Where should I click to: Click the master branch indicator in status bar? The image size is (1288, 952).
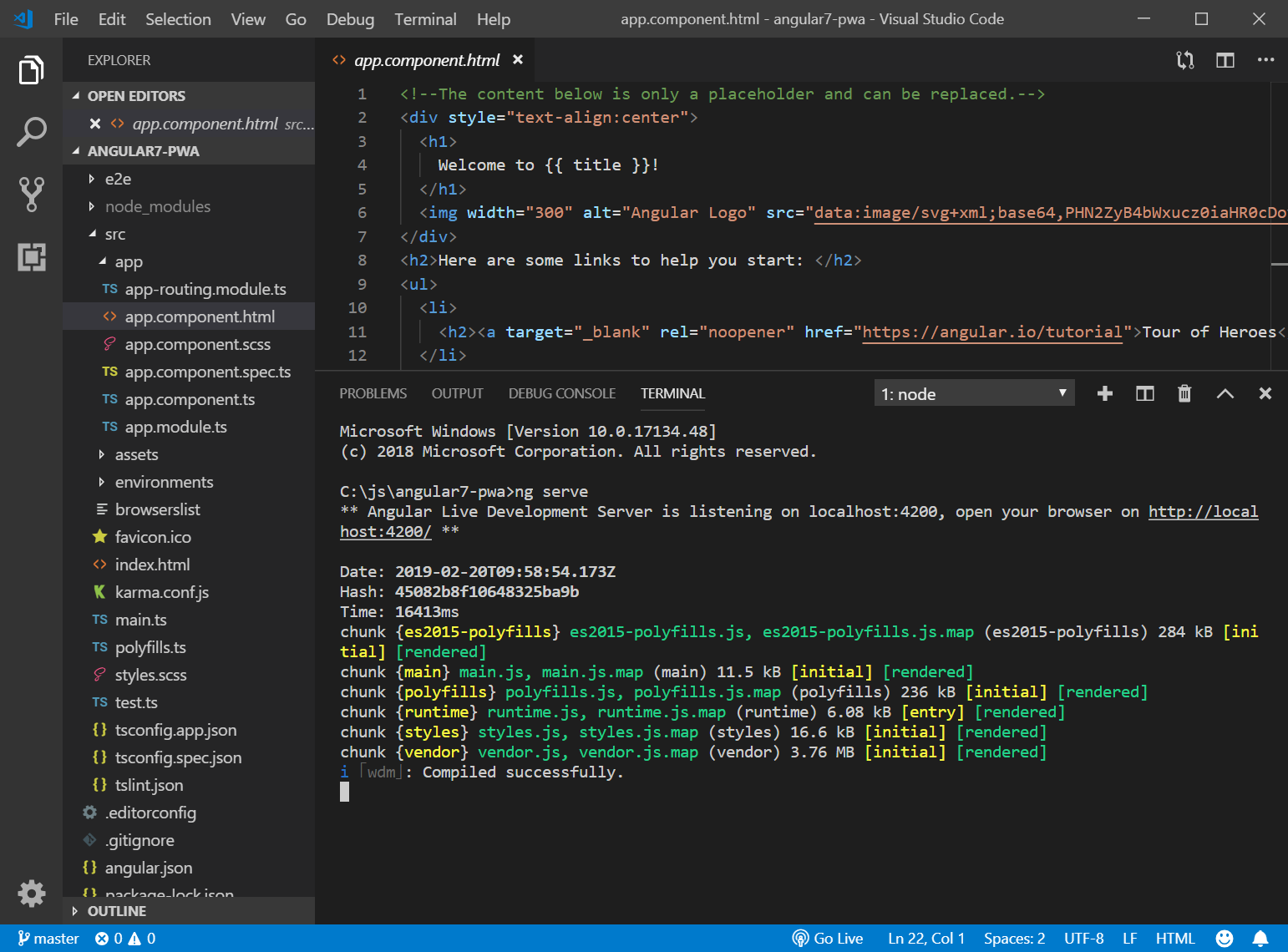(x=48, y=938)
